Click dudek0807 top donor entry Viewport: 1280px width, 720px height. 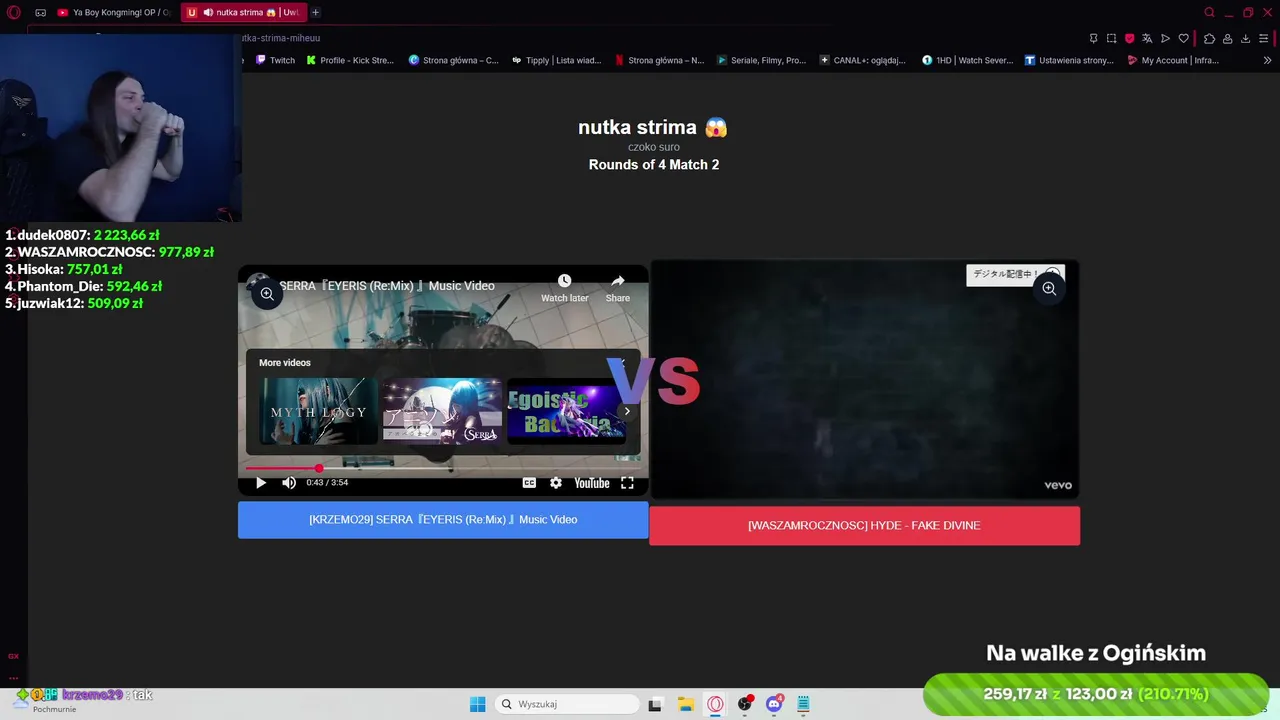82,236
